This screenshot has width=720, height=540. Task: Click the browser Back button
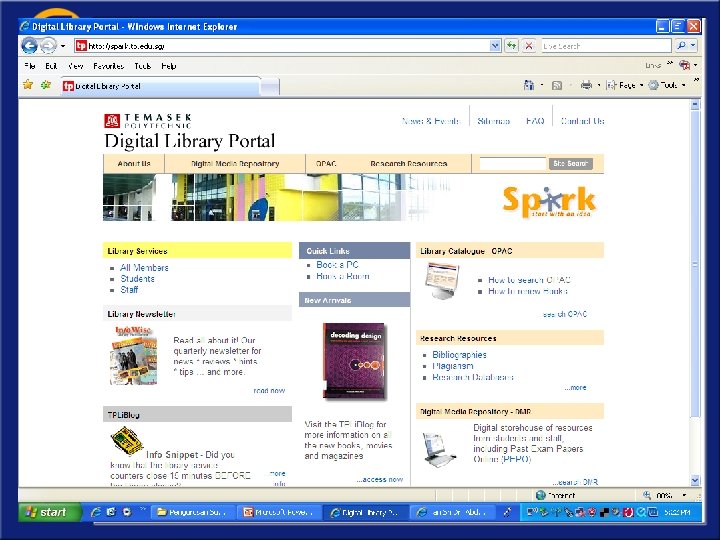click(x=29, y=46)
